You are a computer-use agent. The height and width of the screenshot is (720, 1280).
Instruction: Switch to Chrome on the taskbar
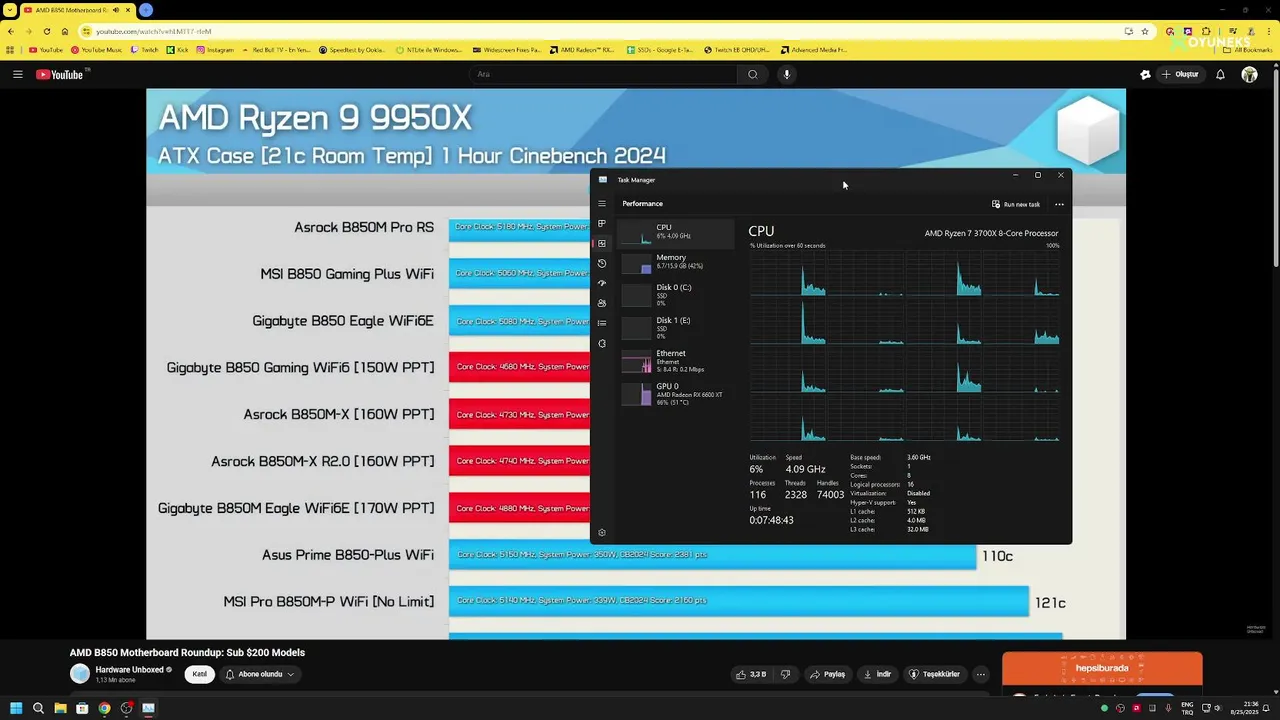pos(104,708)
